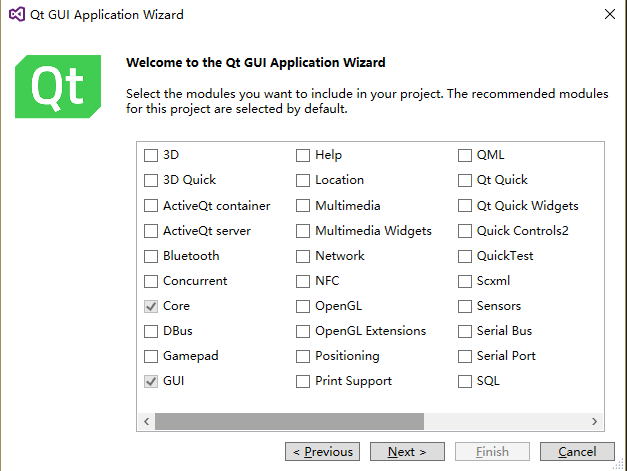Check the Qt Quick module

click(465, 180)
